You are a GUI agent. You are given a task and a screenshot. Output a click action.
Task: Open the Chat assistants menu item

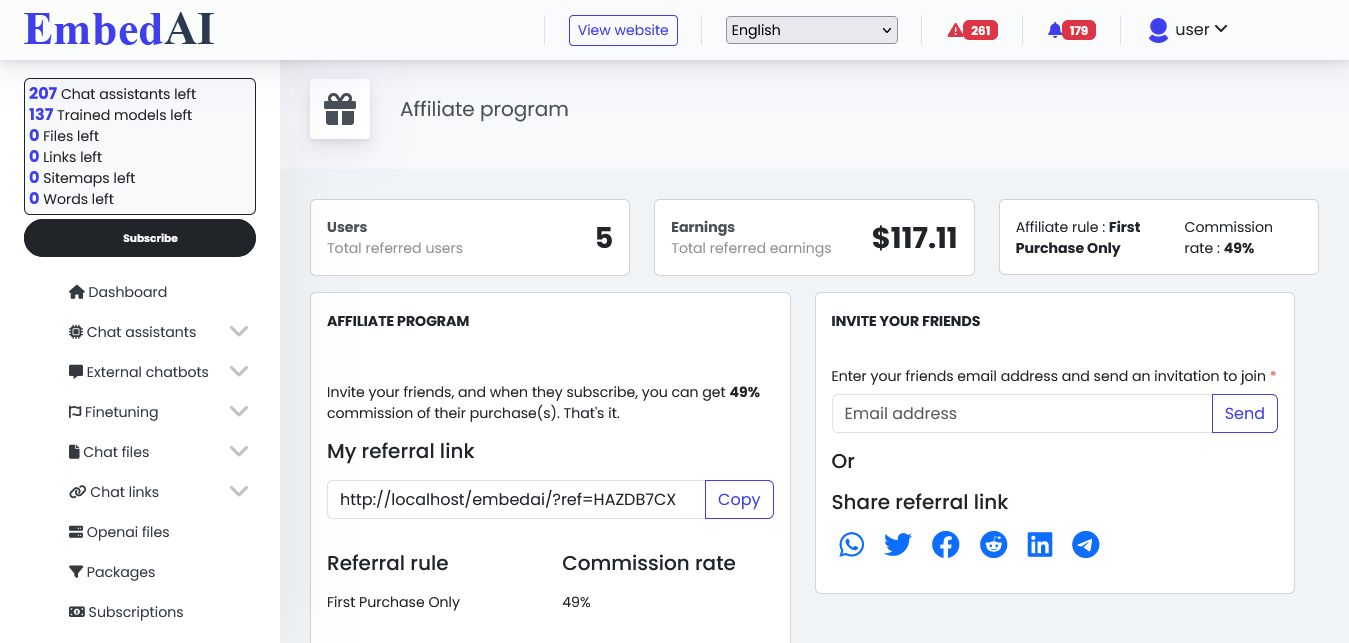(132, 332)
